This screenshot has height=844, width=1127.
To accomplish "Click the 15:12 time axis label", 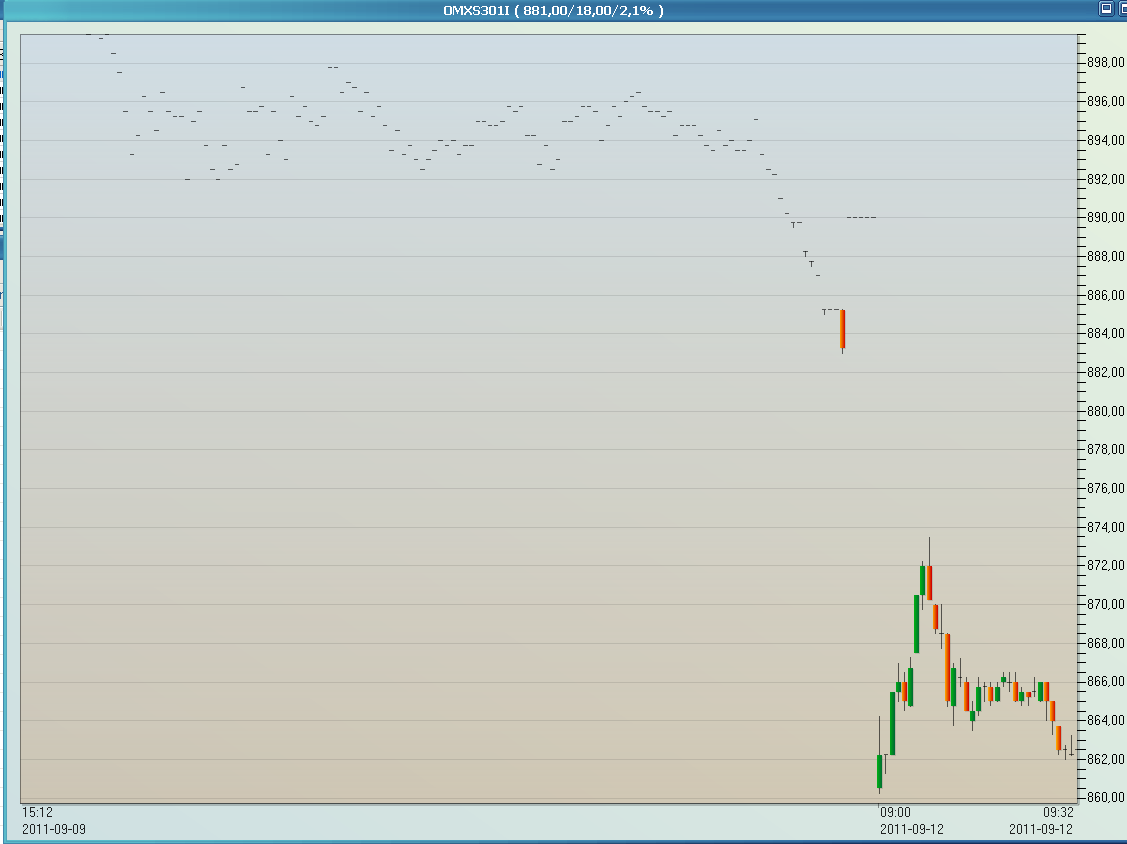I will [x=38, y=812].
